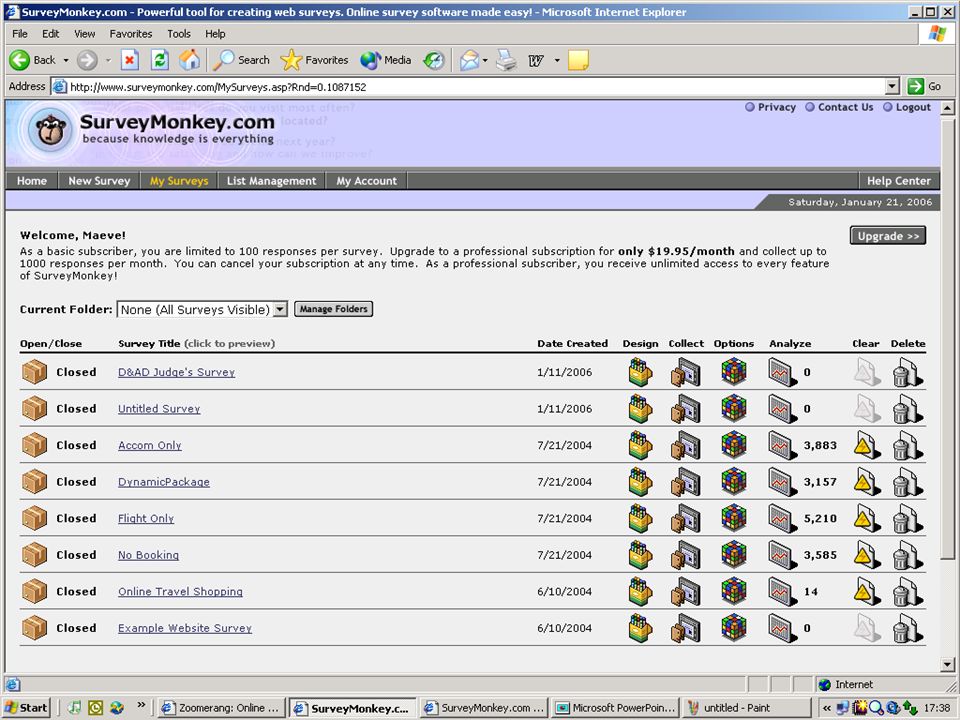Open Media toolbar button
Viewport: 960px width, 720px height.
[x=386, y=60]
